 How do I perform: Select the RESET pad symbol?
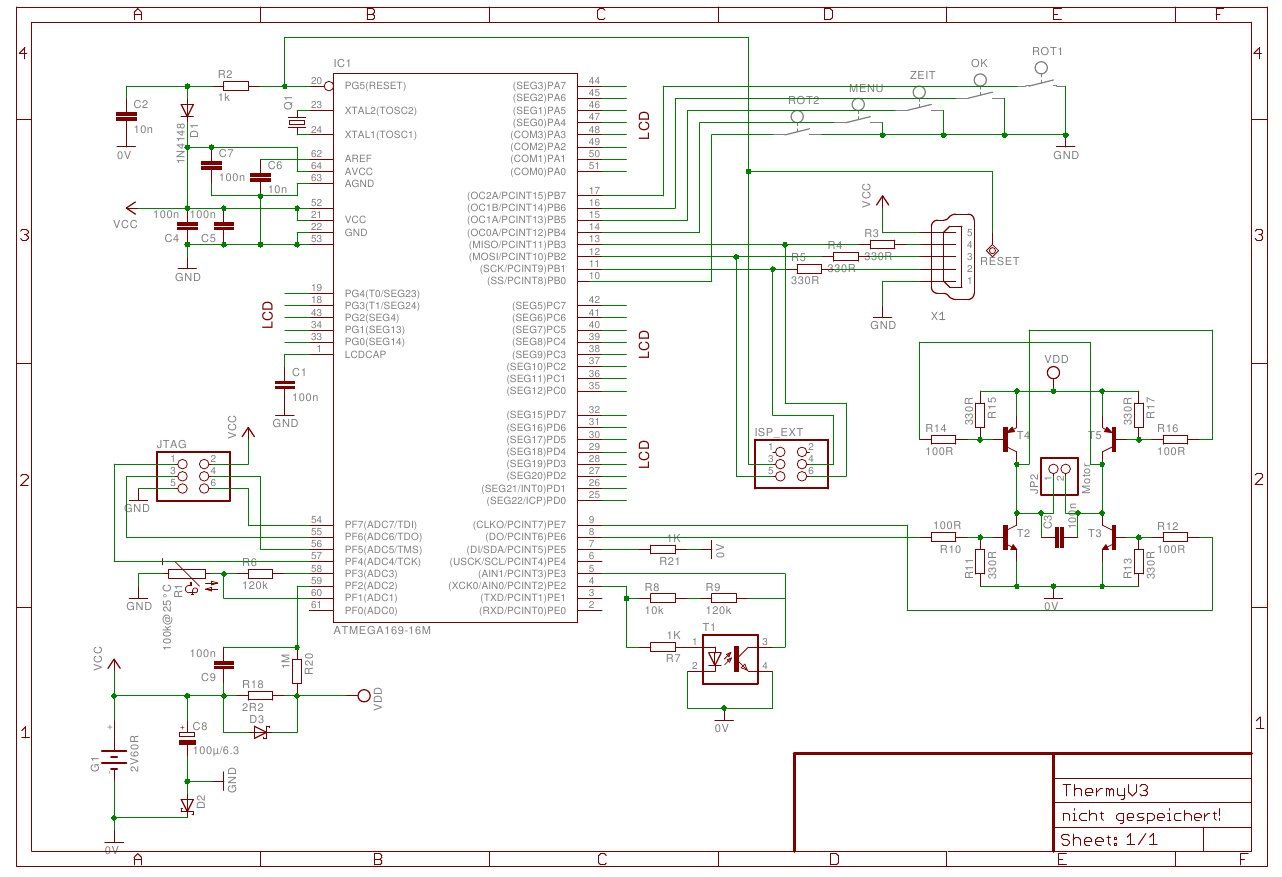(992, 249)
